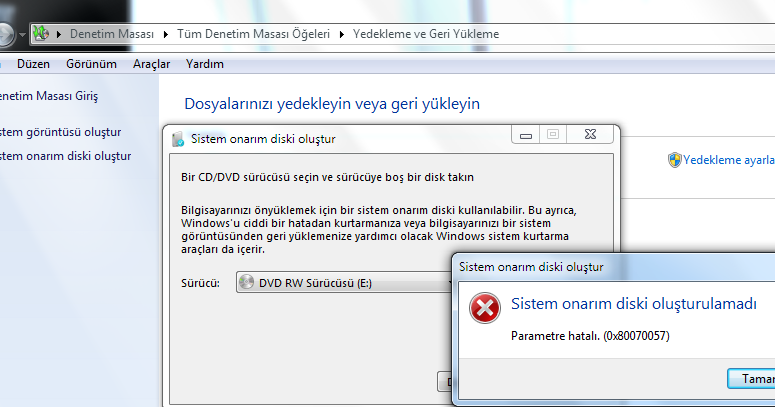Click the error dialog title bar
Viewport: 775px width, 407px height.
(614, 268)
